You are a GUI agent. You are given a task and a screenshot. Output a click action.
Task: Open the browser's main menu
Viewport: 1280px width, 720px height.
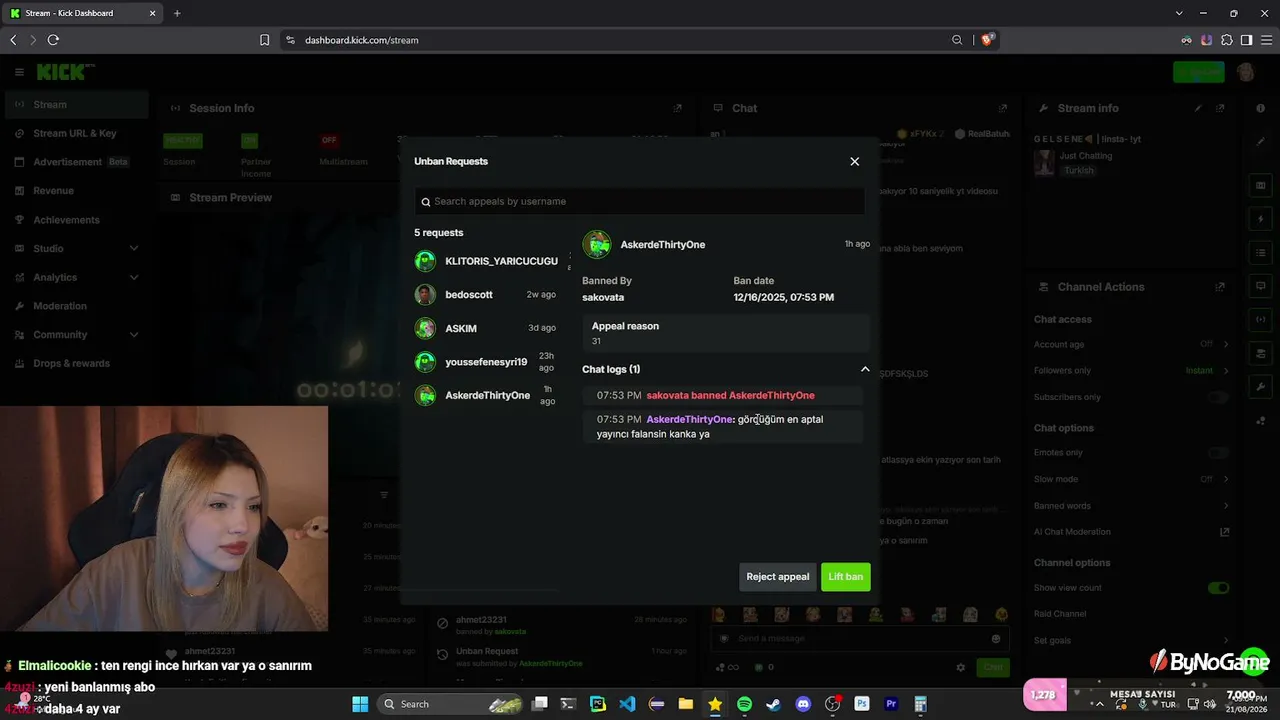pyautogui.click(x=1265, y=40)
